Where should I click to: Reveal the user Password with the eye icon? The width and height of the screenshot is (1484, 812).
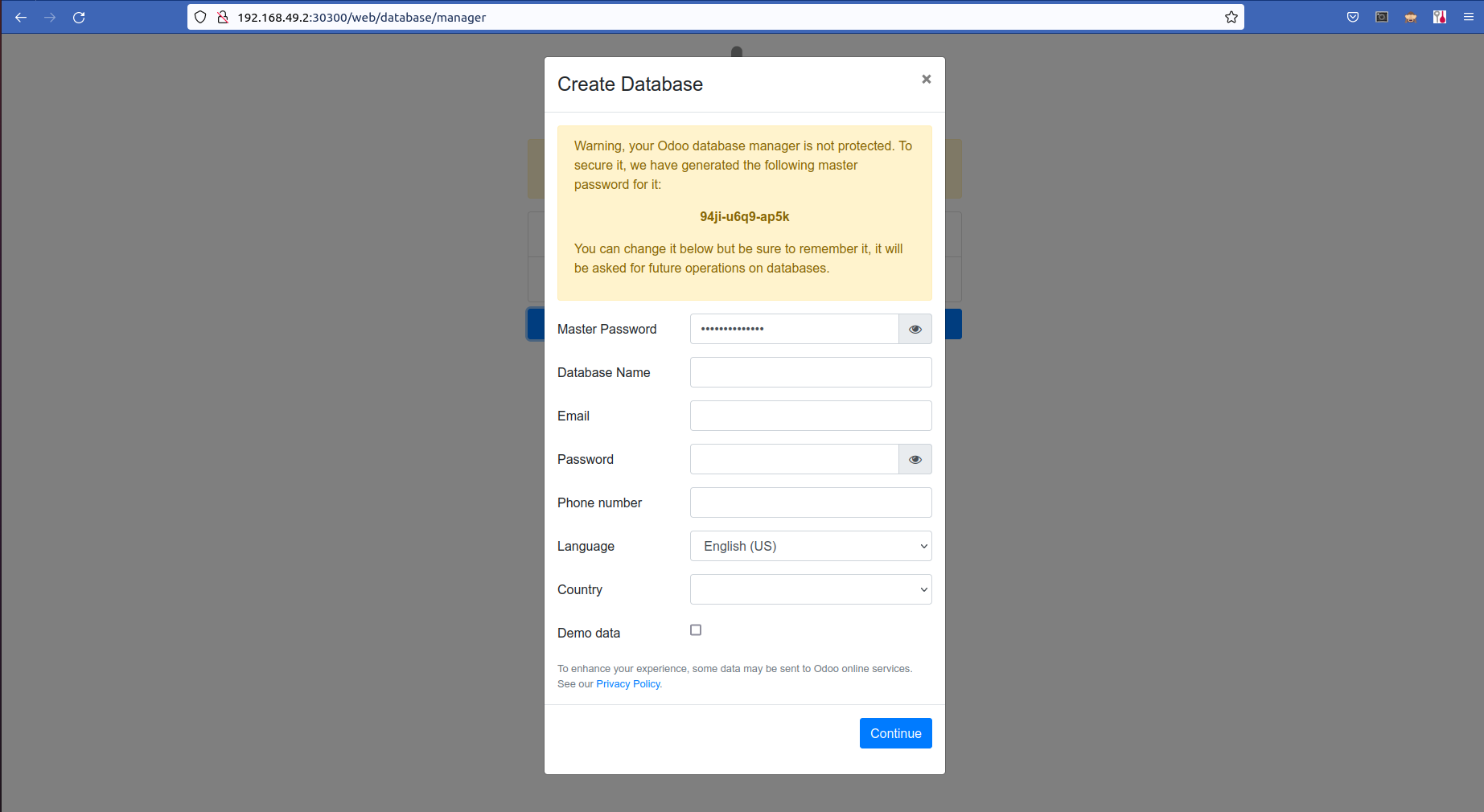tap(915, 459)
